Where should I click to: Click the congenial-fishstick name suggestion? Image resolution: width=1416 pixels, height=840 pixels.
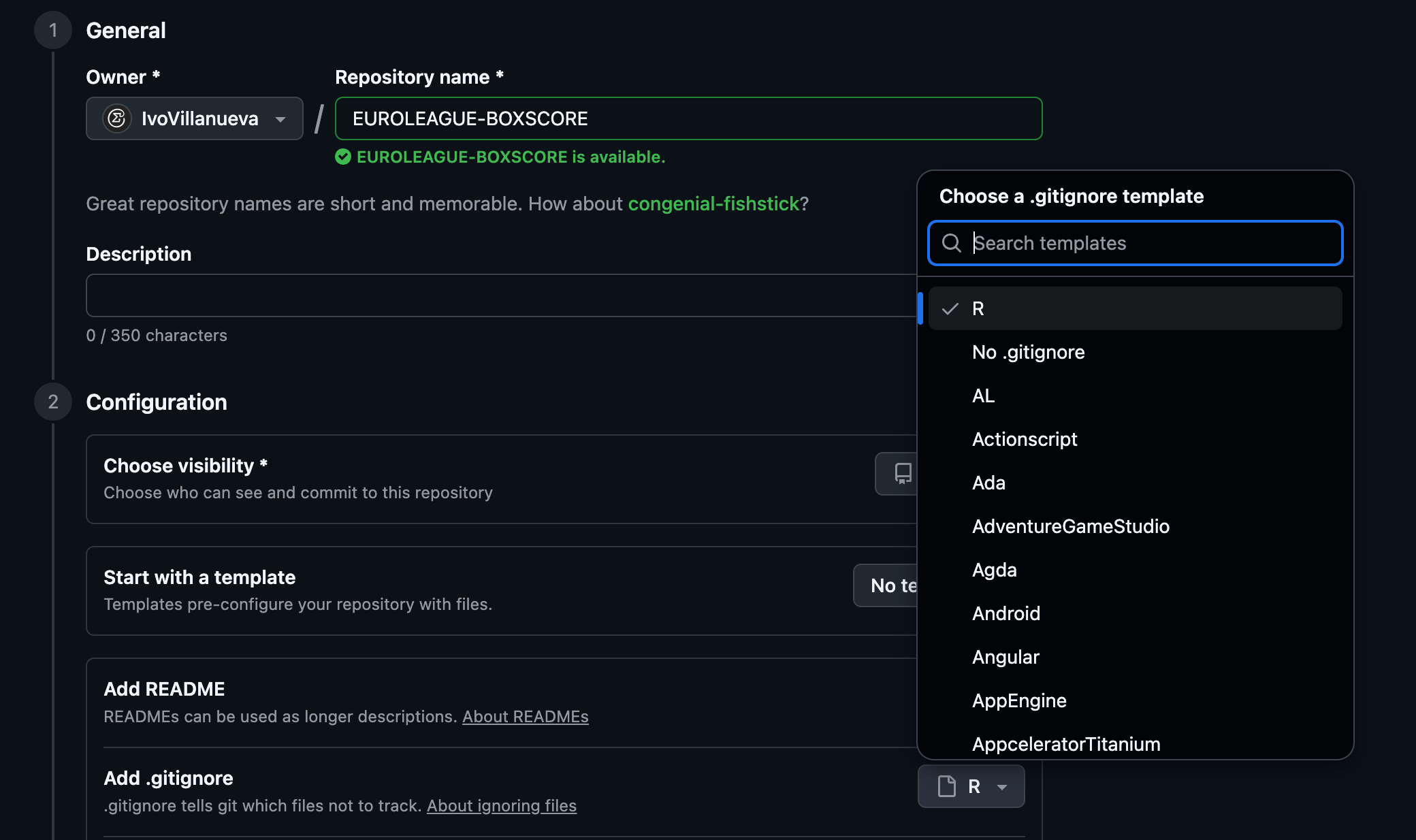point(713,204)
